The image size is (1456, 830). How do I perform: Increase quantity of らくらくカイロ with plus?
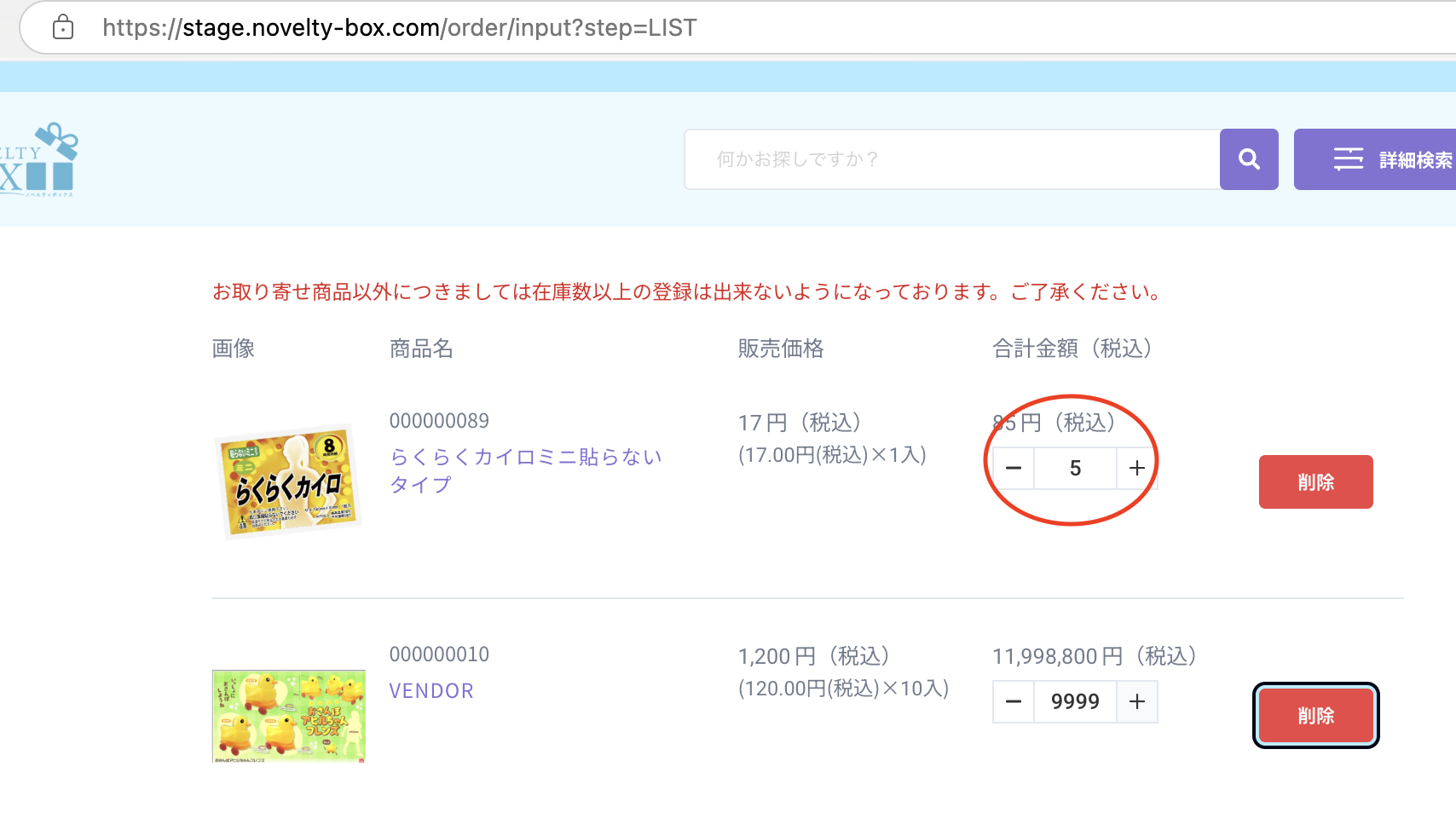coord(1136,468)
